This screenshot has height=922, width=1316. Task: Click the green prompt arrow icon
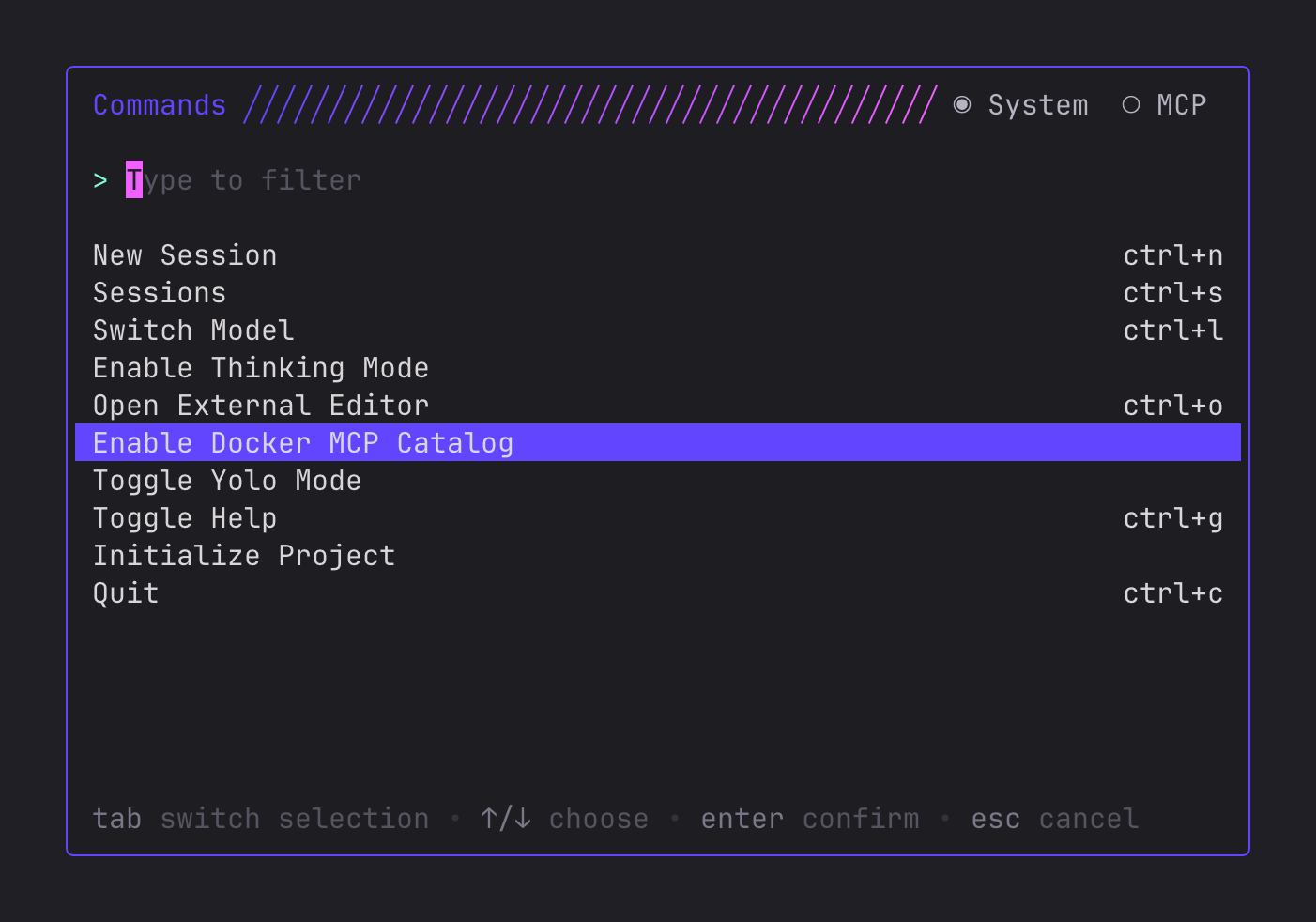[x=100, y=180]
